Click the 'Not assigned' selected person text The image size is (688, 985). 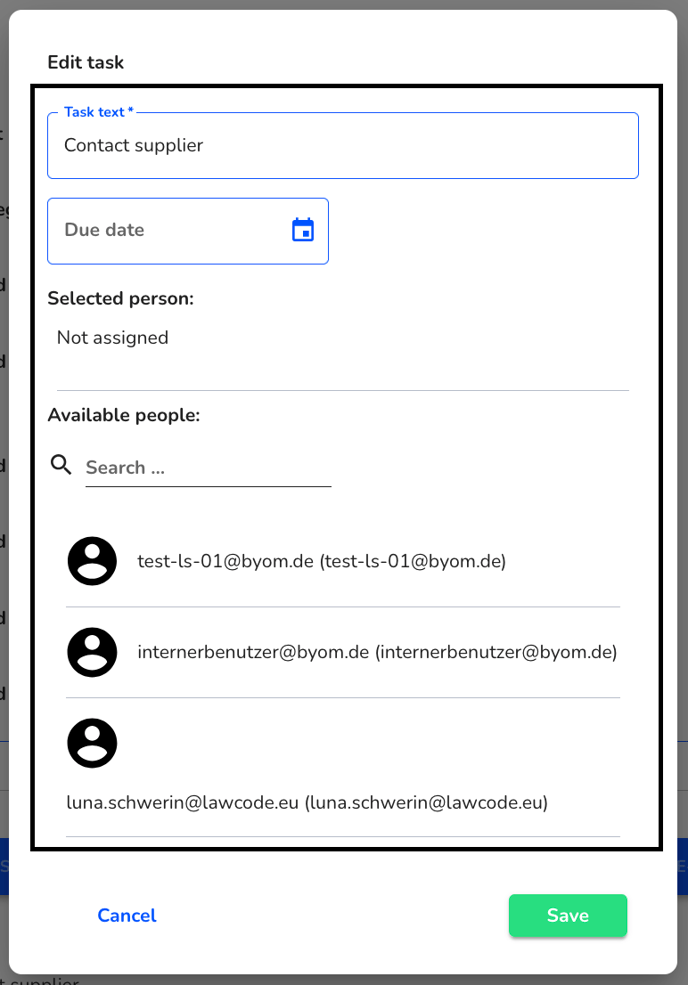pyautogui.click(x=112, y=337)
